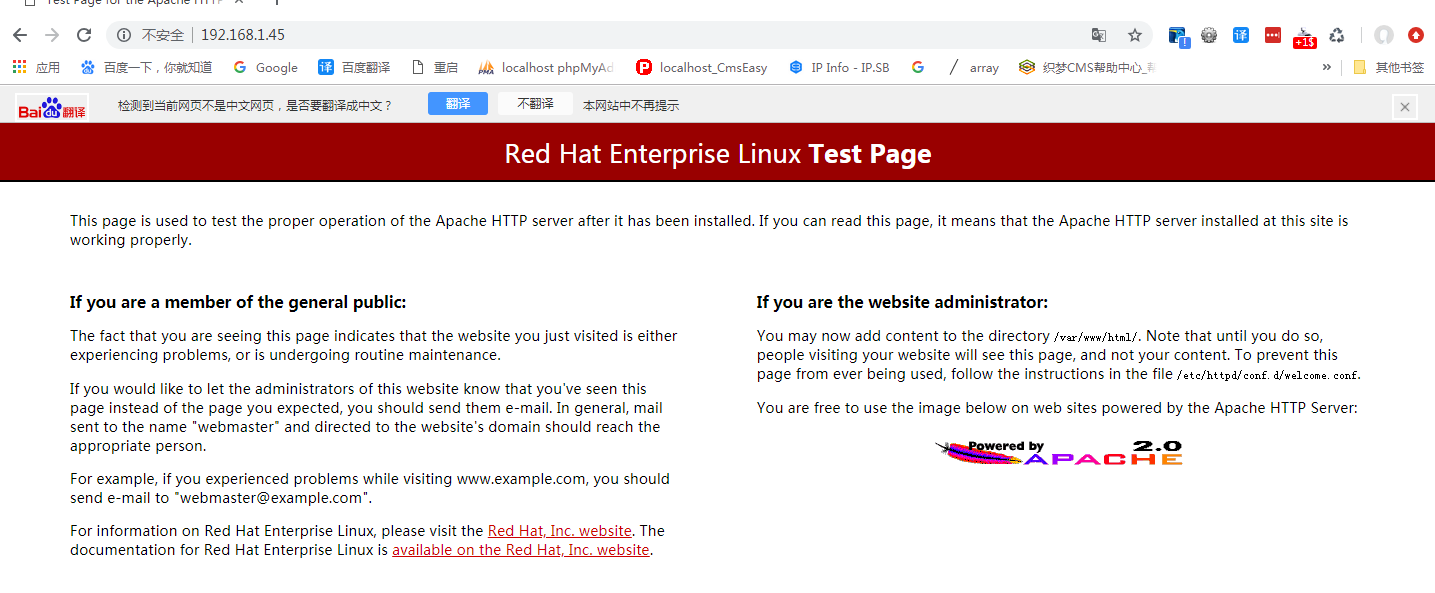Click the /var/www/html/ path text
The width and height of the screenshot is (1435, 593).
tap(1096, 337)
